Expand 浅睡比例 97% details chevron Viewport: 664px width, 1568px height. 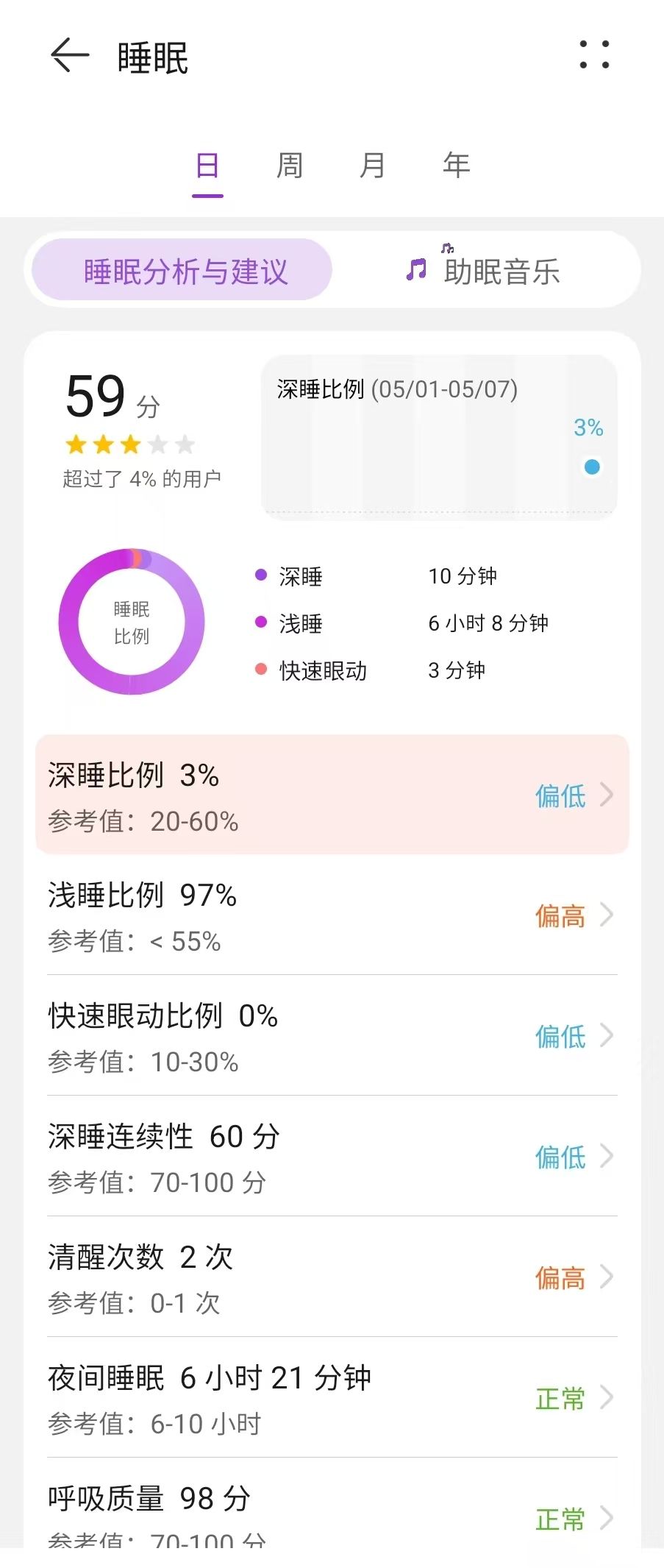click(607, 915)
